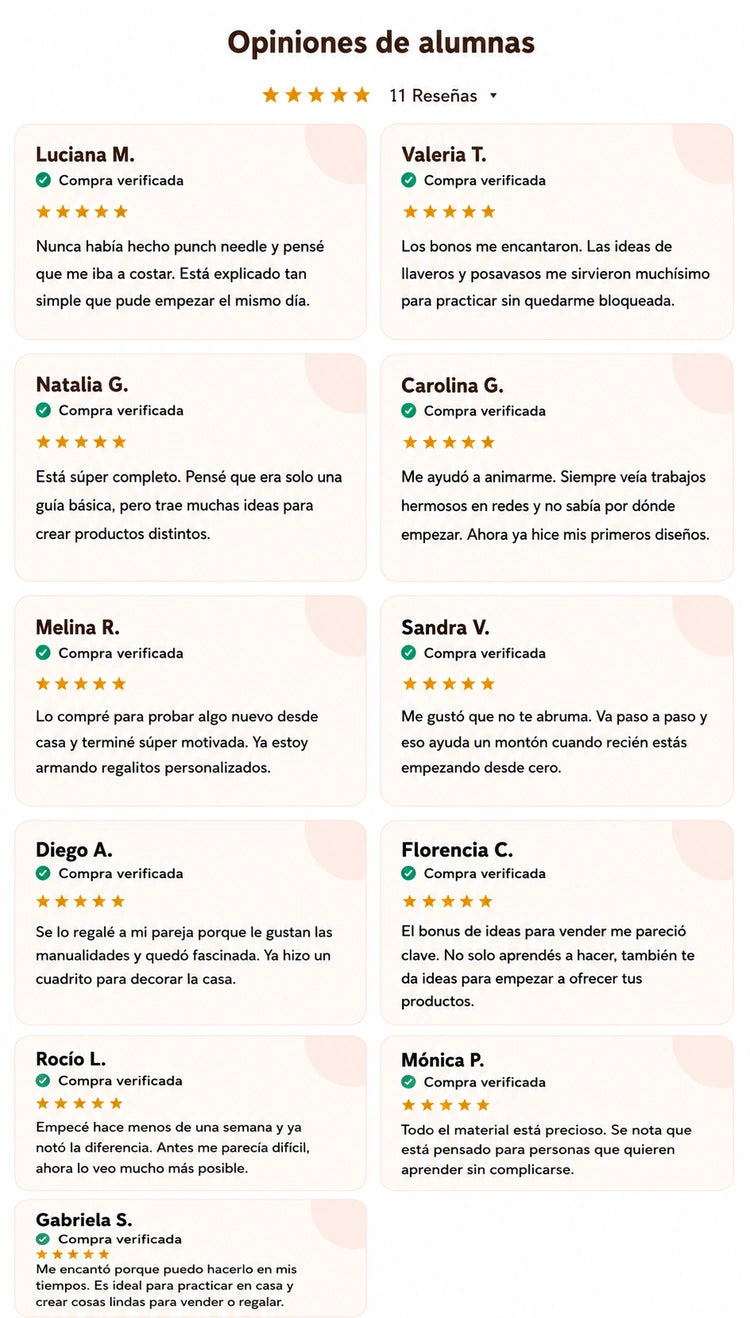This screenshot has height=1318, width=750.
Task: Click Compra verificada label under Gabriela S.
Action: point(120,1239)
